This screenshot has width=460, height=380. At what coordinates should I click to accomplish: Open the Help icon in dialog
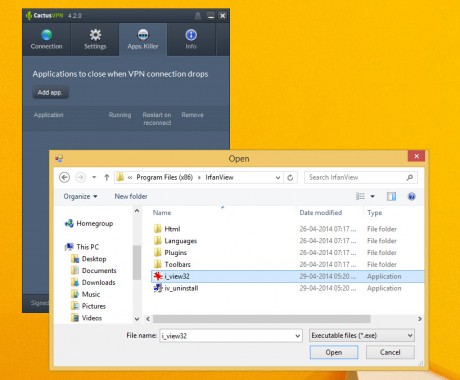(x=412, y=196)
